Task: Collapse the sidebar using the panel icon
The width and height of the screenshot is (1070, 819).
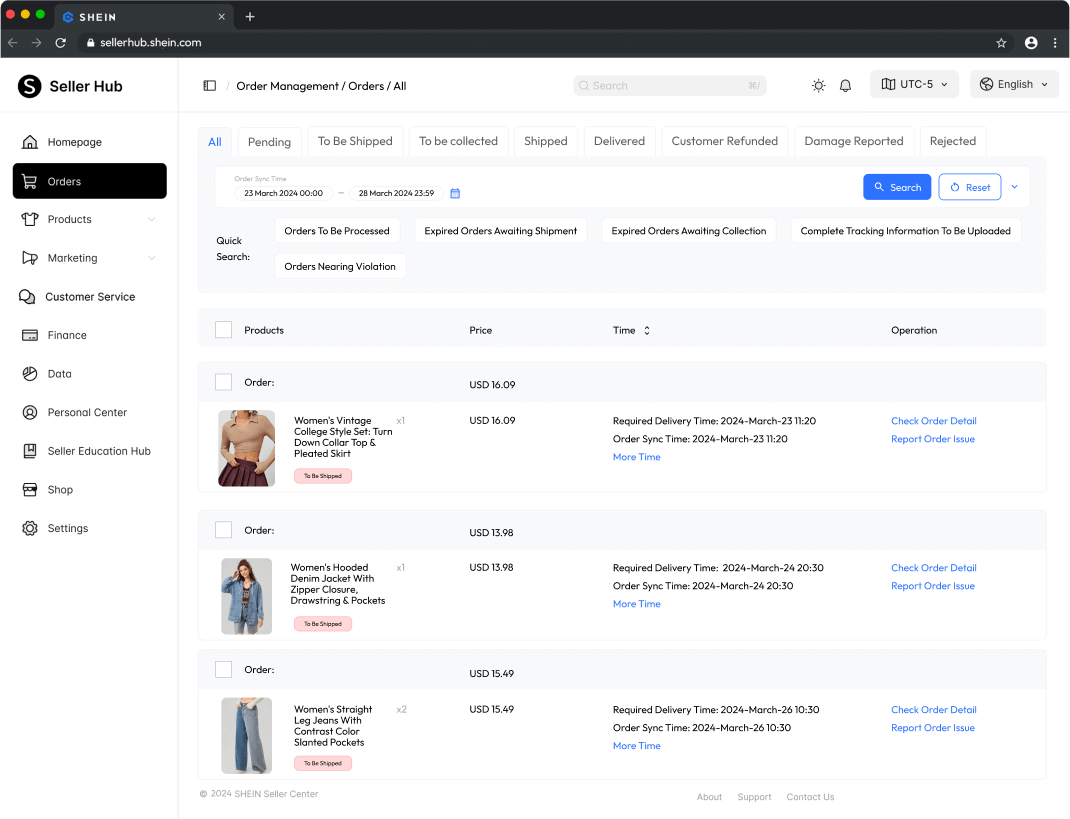Action: click(209, 85)
